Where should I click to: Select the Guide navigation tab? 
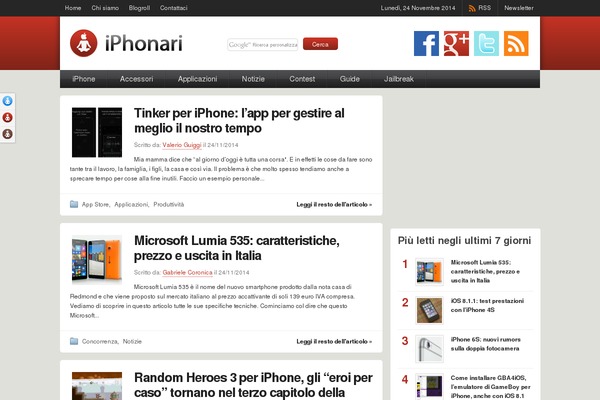349,79
